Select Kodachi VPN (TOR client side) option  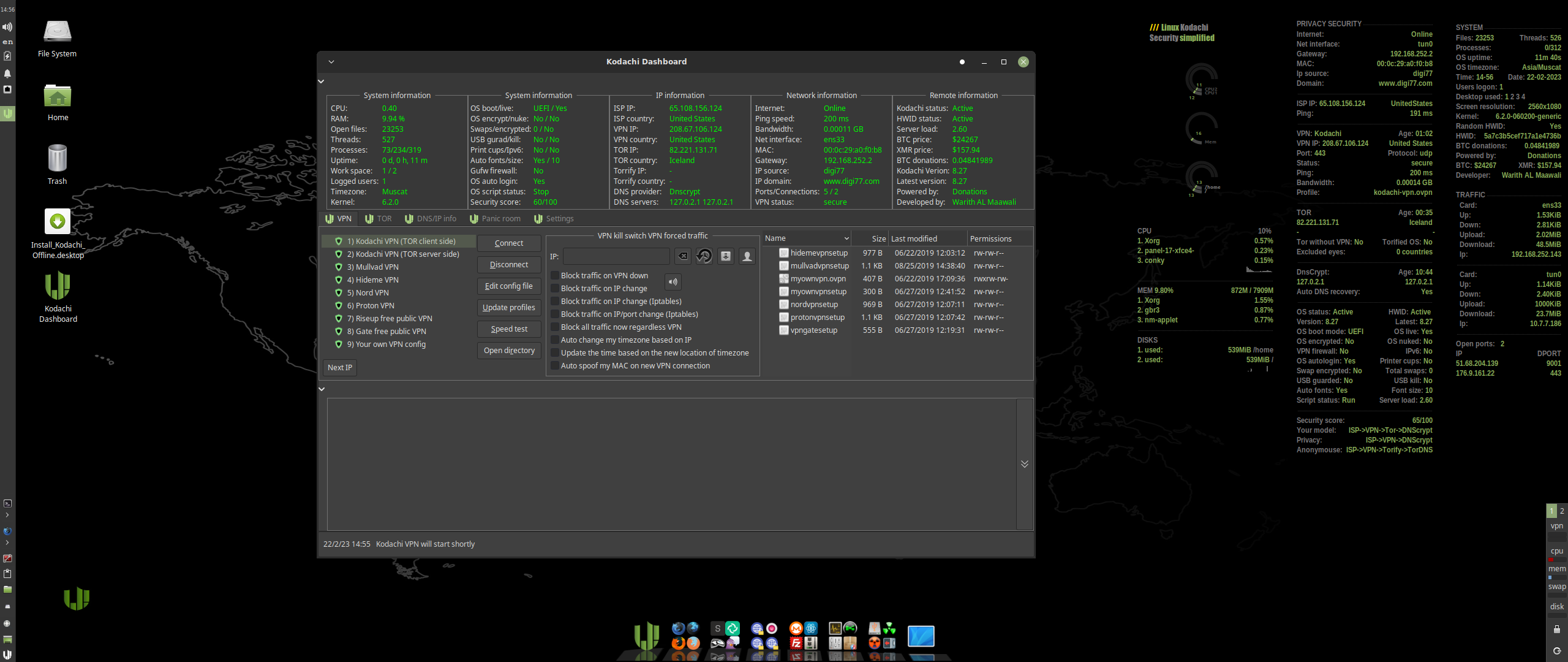coord(399,242)
